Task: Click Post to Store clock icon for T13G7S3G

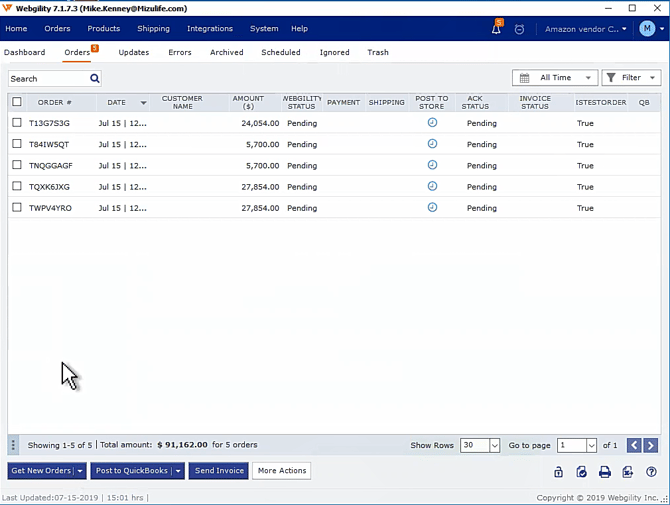Action: [432, 123]
